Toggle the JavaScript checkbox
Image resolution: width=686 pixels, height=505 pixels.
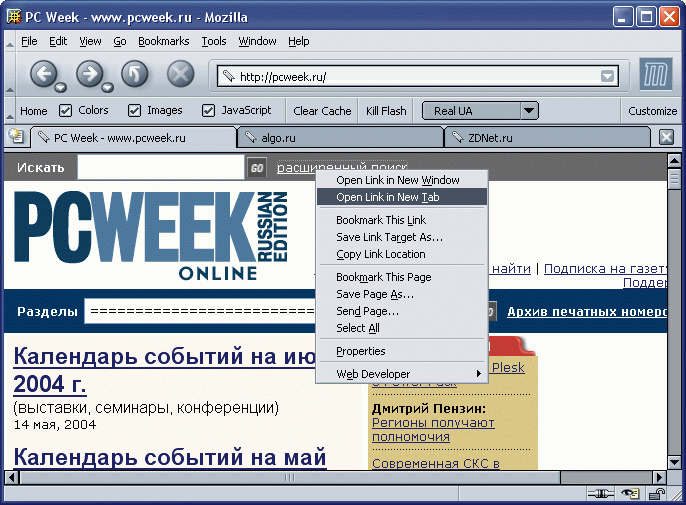208,111
